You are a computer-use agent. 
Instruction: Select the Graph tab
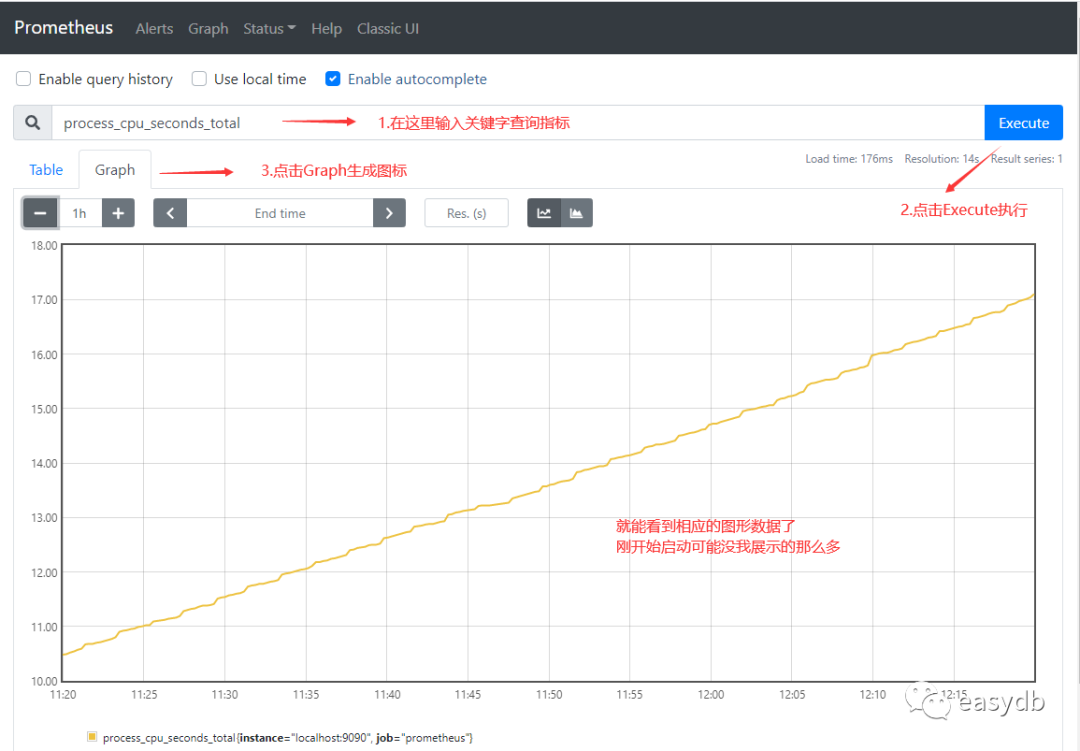point(115,170)
